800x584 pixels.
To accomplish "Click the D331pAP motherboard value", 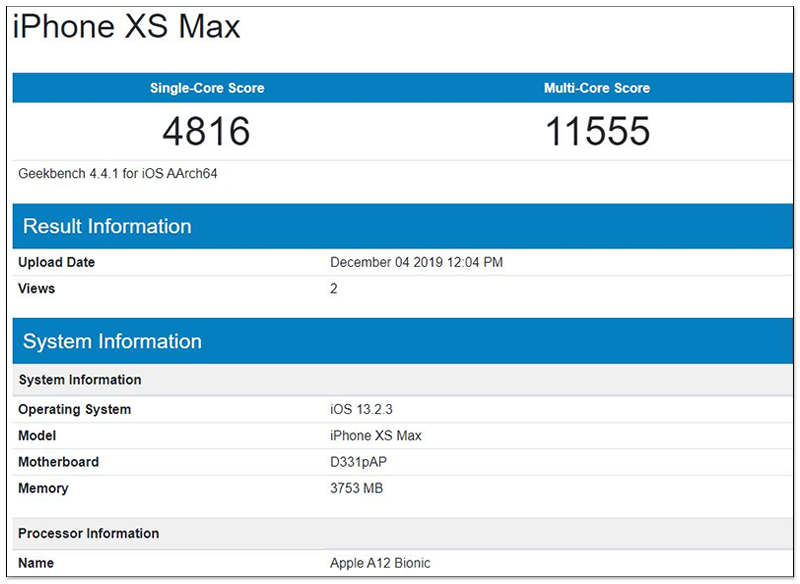I will (x=358, y=462).
